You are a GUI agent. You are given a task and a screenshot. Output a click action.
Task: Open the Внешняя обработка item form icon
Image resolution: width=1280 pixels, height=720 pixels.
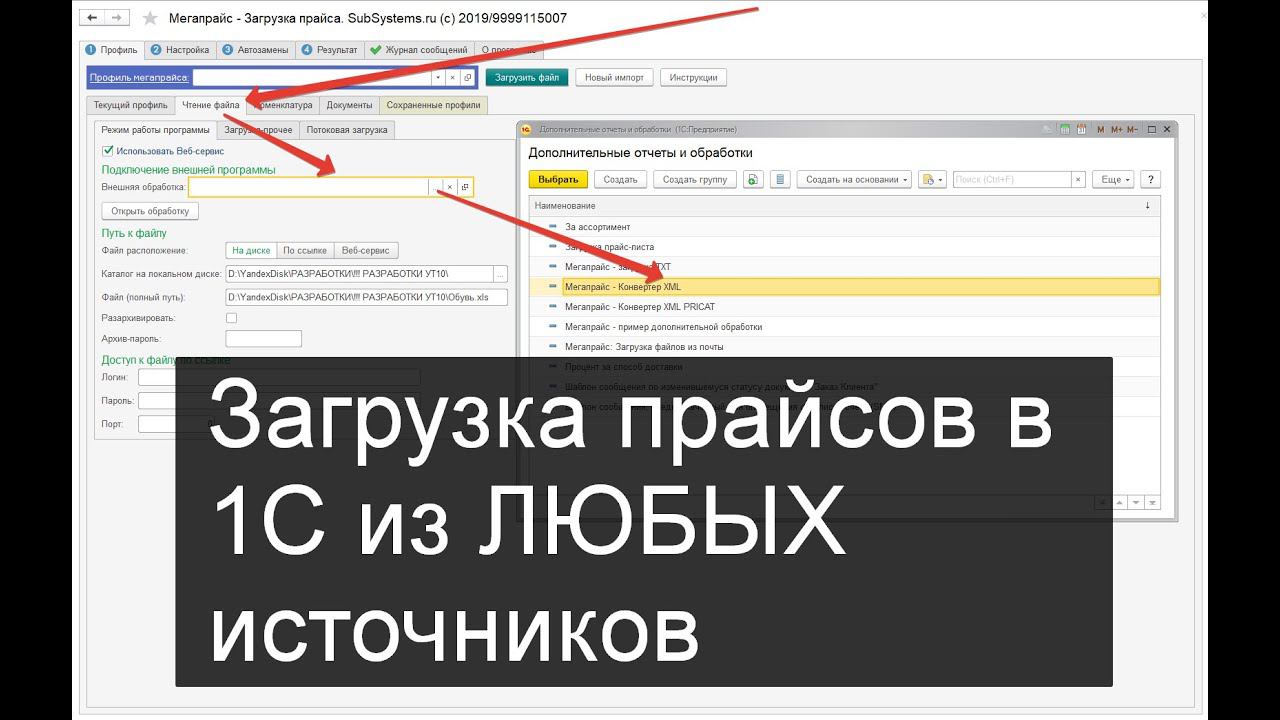point(465,187)
